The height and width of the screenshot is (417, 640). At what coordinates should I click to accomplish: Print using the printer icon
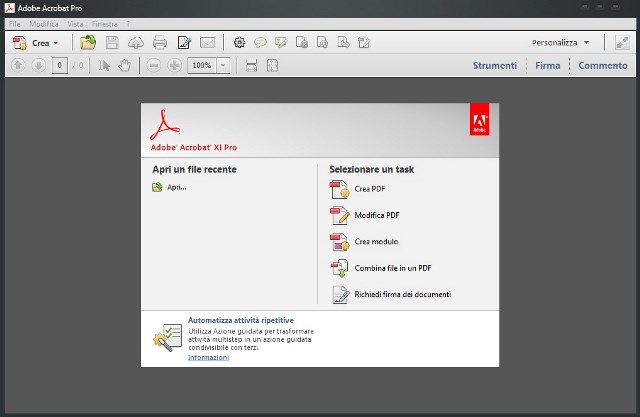(160, 42)
